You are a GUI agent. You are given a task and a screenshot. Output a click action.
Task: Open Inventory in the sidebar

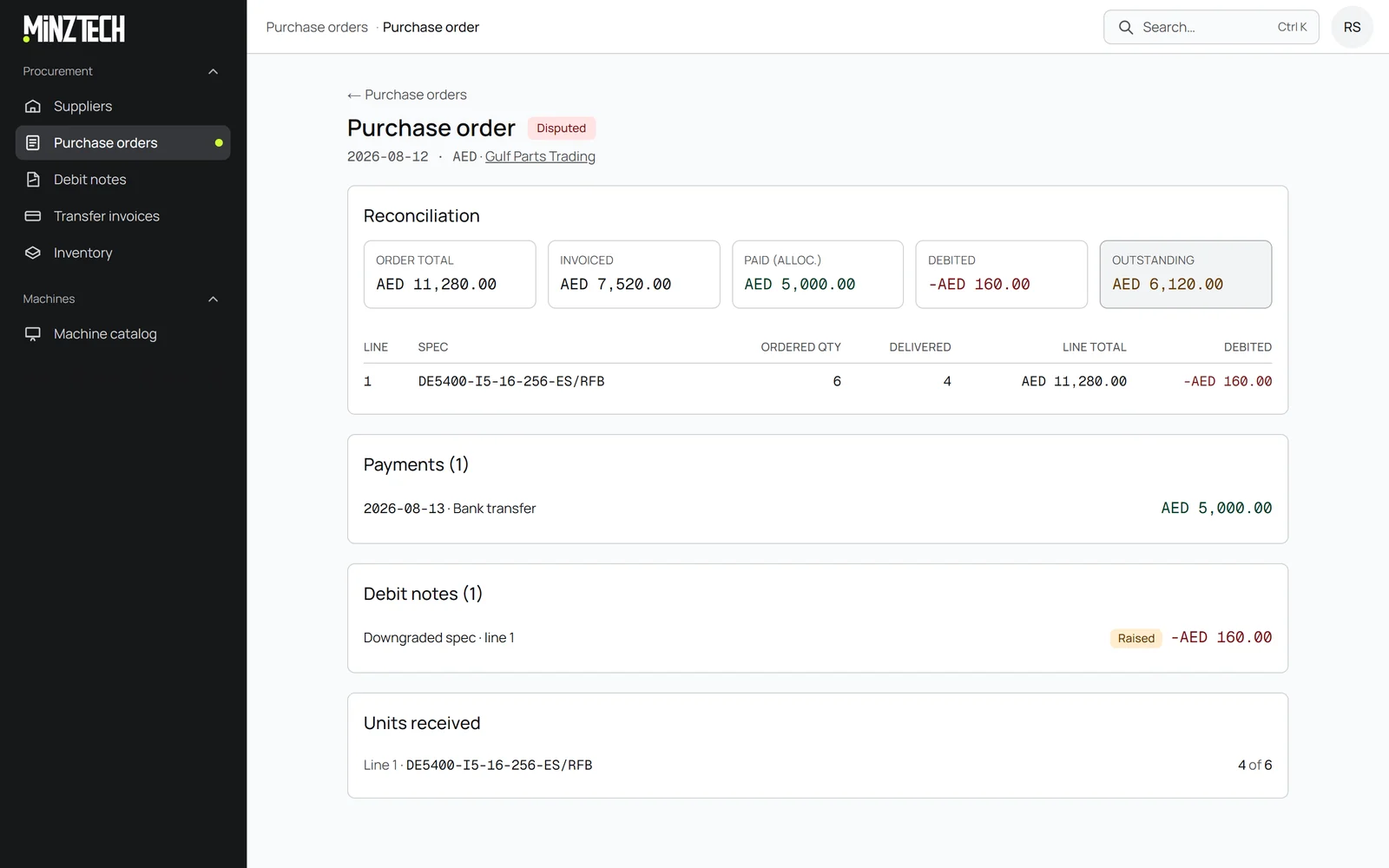(x=123, y=253)
